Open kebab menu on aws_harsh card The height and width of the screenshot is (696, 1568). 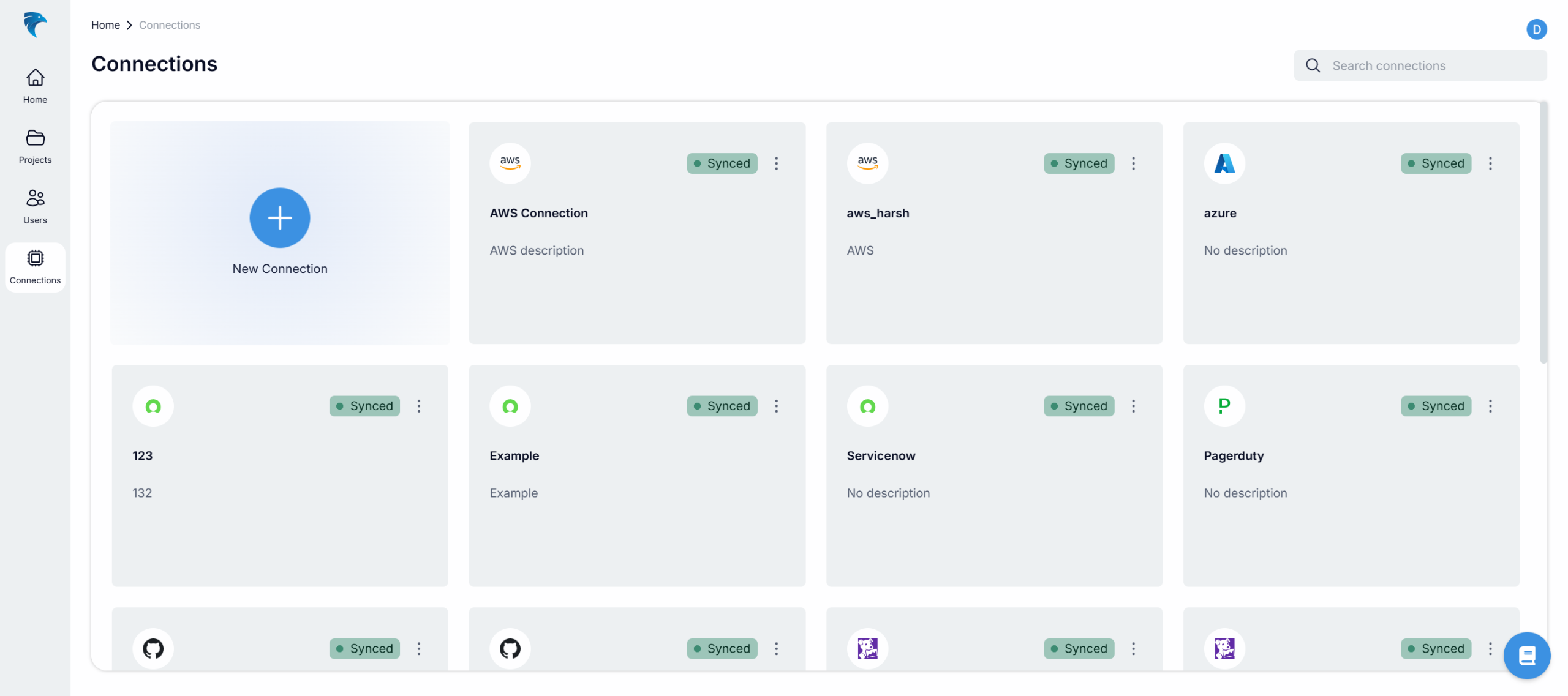tap(1133, 163)
